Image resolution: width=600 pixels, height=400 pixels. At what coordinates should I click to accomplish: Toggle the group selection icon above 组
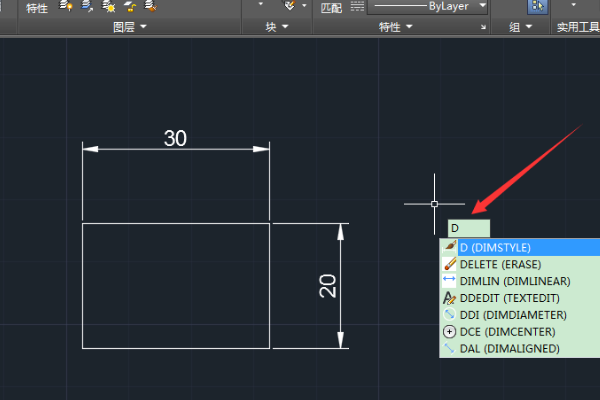[x=538, y=7]
